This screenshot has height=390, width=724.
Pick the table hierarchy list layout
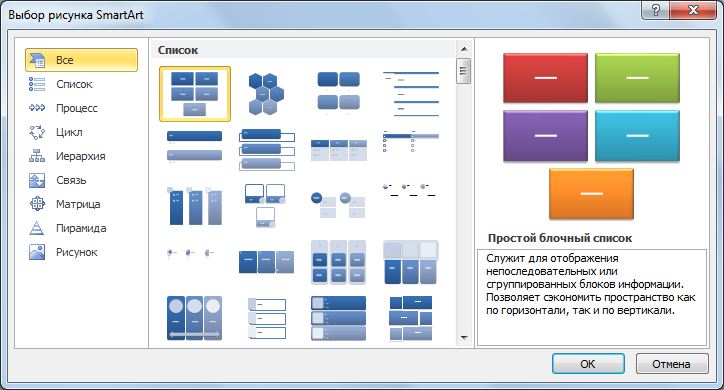(x=410, y=262)
